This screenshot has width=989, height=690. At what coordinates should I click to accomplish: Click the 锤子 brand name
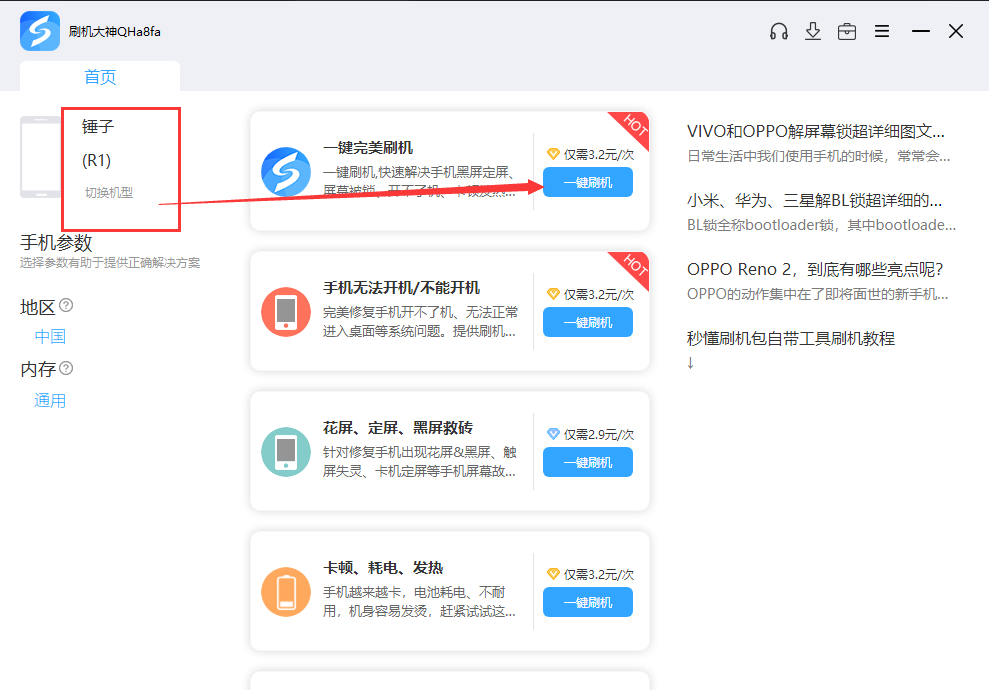(x=98, y=126)
